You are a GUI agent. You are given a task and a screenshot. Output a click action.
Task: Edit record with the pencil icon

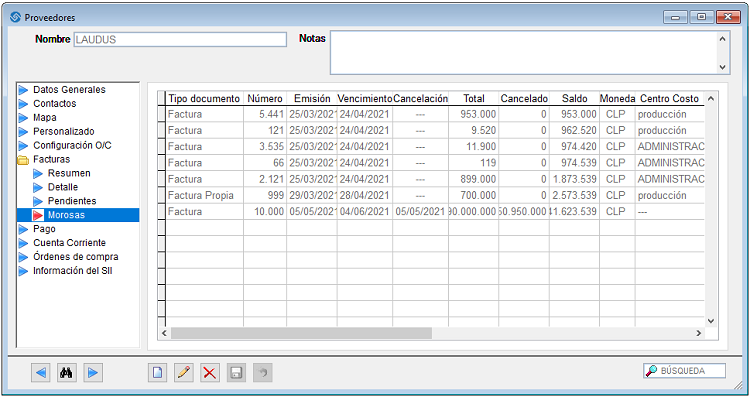pos(184,373)
